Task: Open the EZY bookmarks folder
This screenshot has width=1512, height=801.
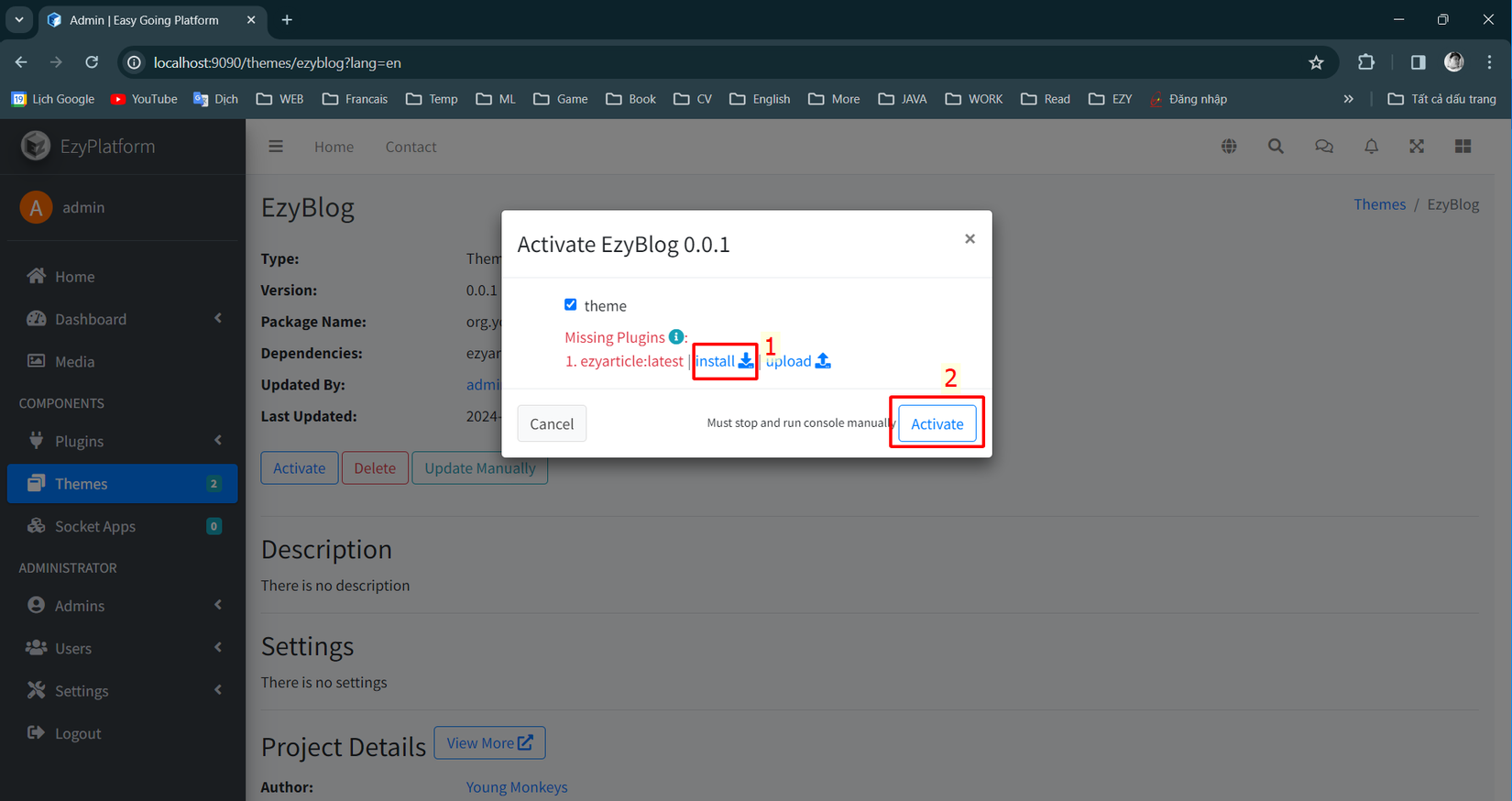Action: click(1111, 99)
